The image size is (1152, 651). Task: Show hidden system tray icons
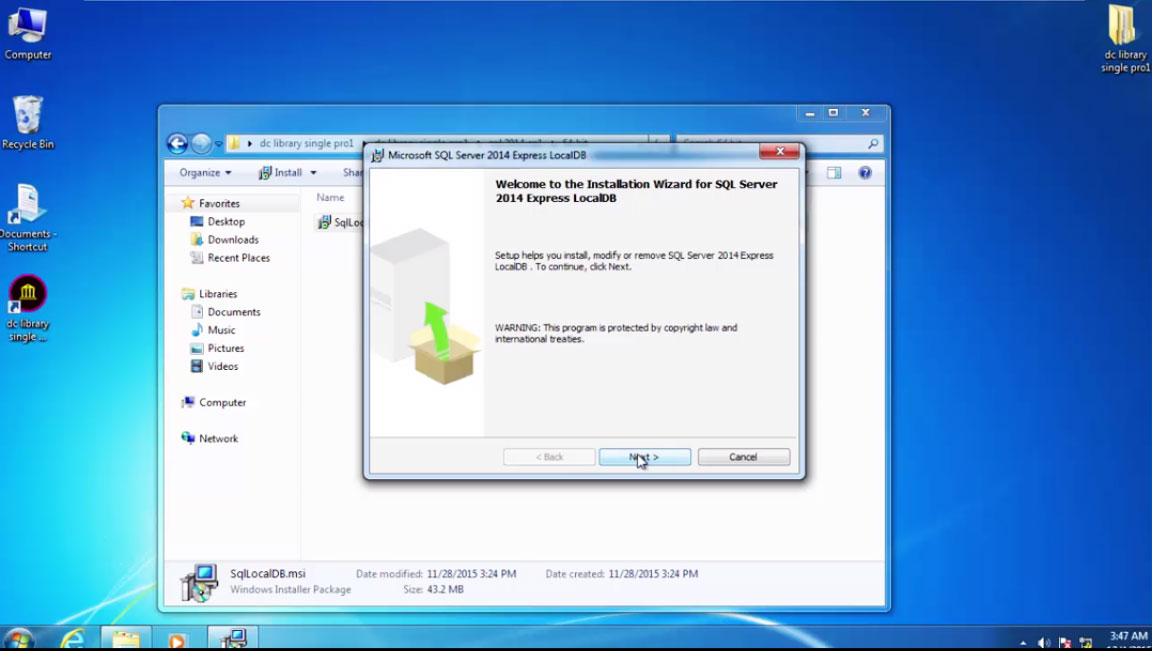click(x=1023, y=643)
